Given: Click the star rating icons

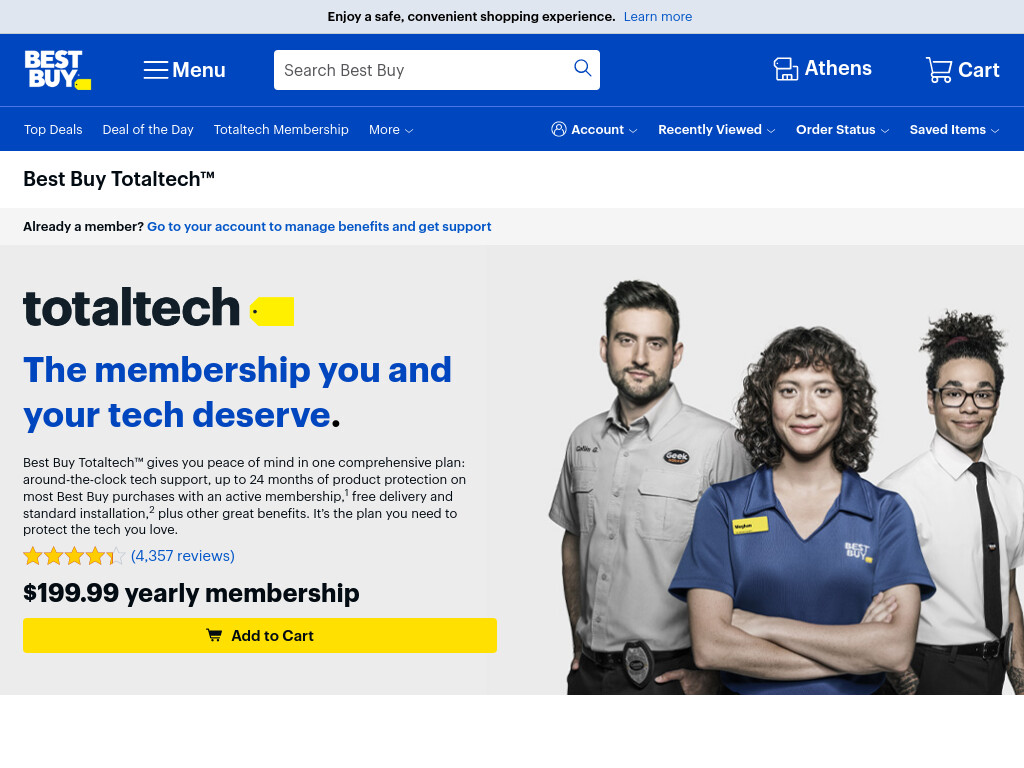Looking at the screenshot, I should click(74, 556).
